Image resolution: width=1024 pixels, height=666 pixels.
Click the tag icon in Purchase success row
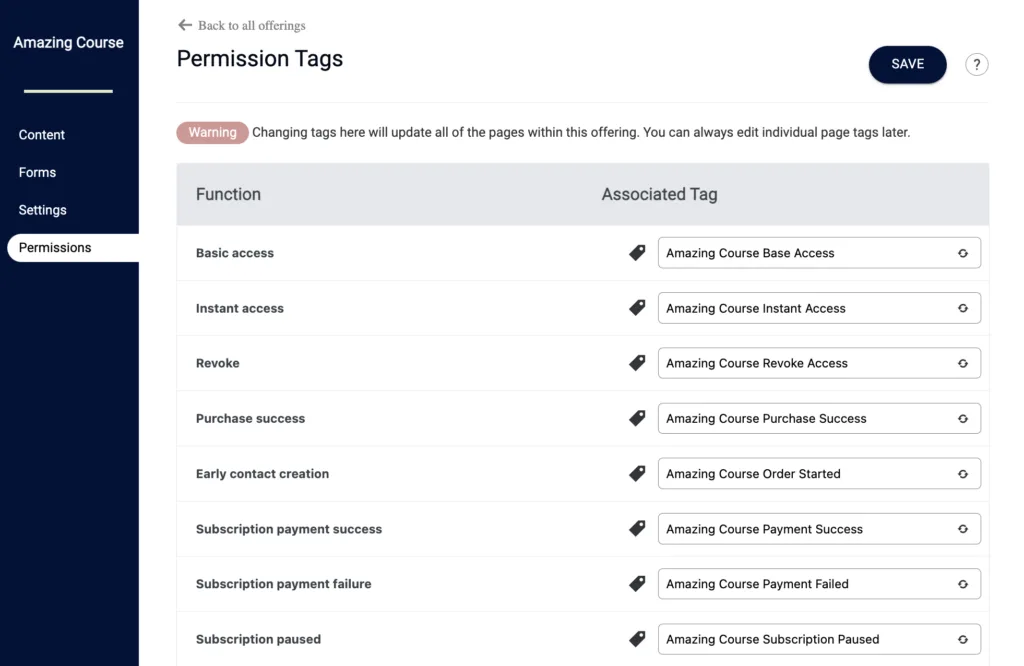pyautogui.click(x=637, y=418)
